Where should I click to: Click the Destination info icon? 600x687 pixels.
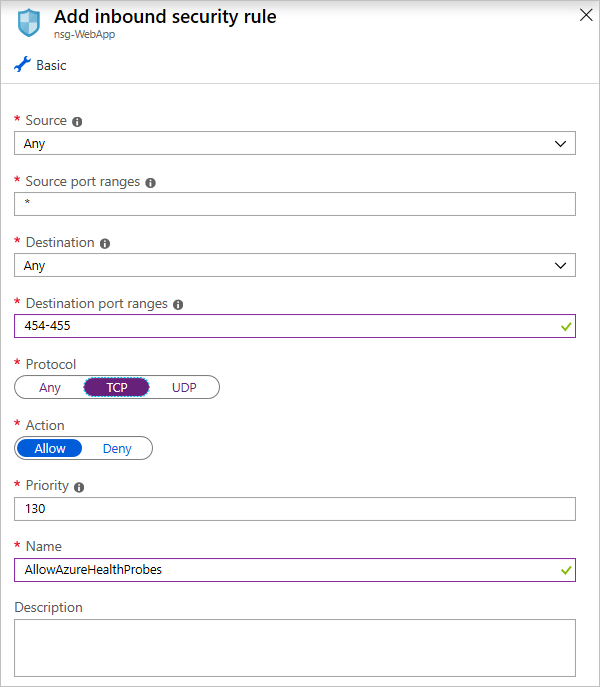105,243
